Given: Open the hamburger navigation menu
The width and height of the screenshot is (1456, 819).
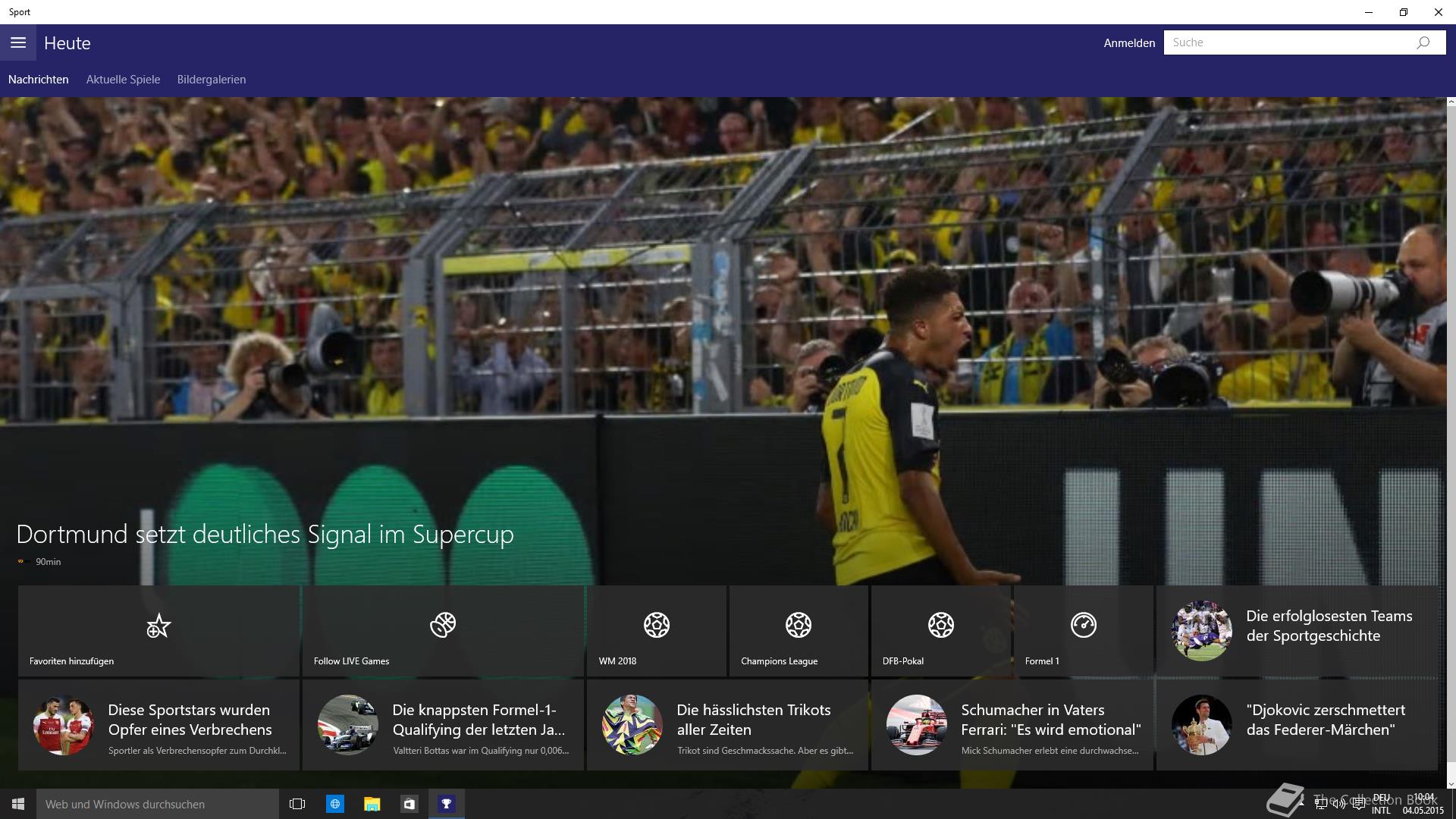Looking at the screenshot, I should coord(18,43).
